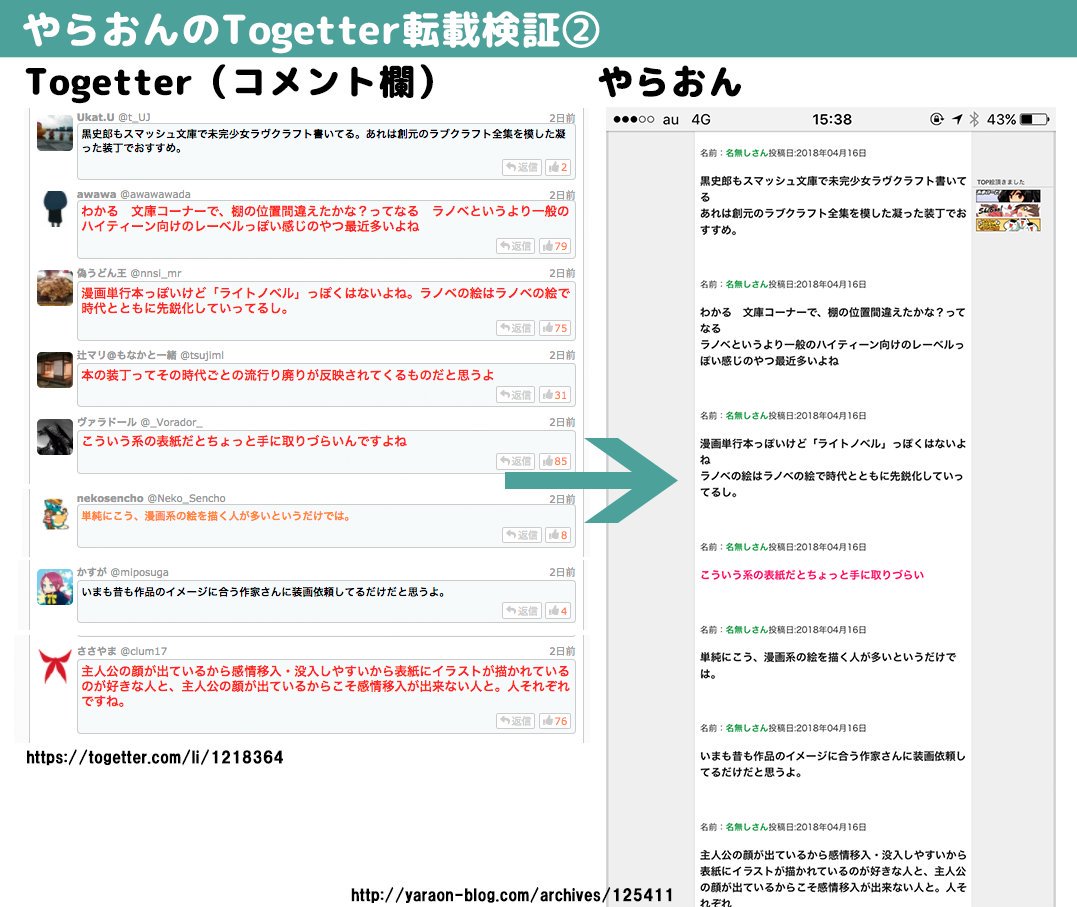Open Ukat.U @t_UJ profile link
The width and height of the screenshot is (1077, 907).
point(113,117)
